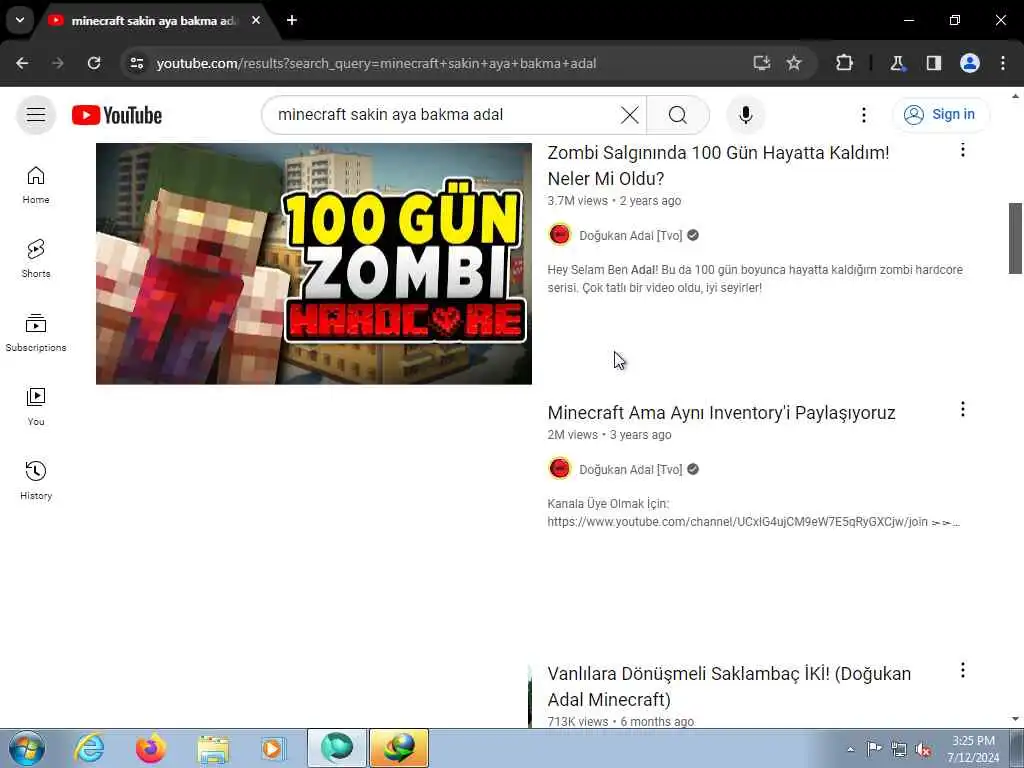
Task: Open options menu for Zombi Salgınında video
Action: coord(963,150)
